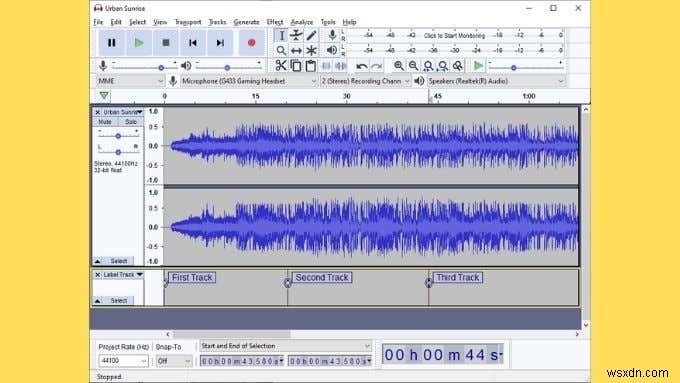Open the View menu

(x=160, y=22)
